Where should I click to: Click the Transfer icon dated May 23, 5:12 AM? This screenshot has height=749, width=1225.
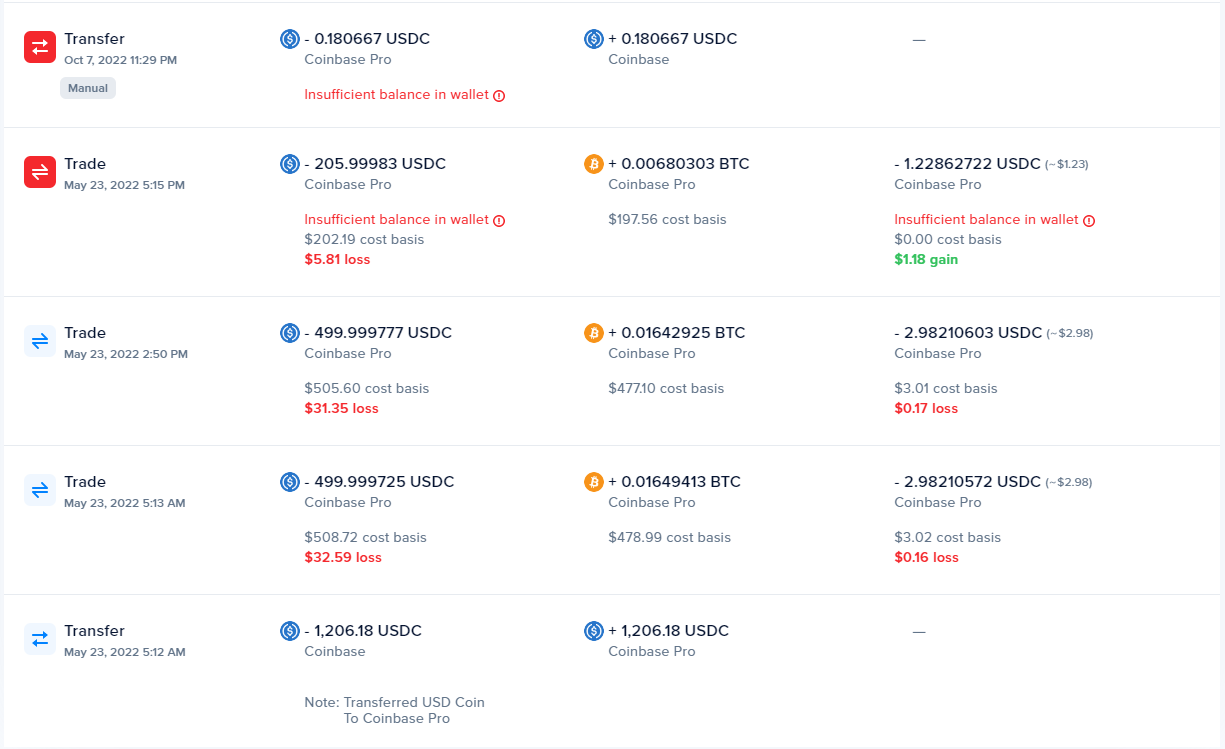(x=40, y=639)
